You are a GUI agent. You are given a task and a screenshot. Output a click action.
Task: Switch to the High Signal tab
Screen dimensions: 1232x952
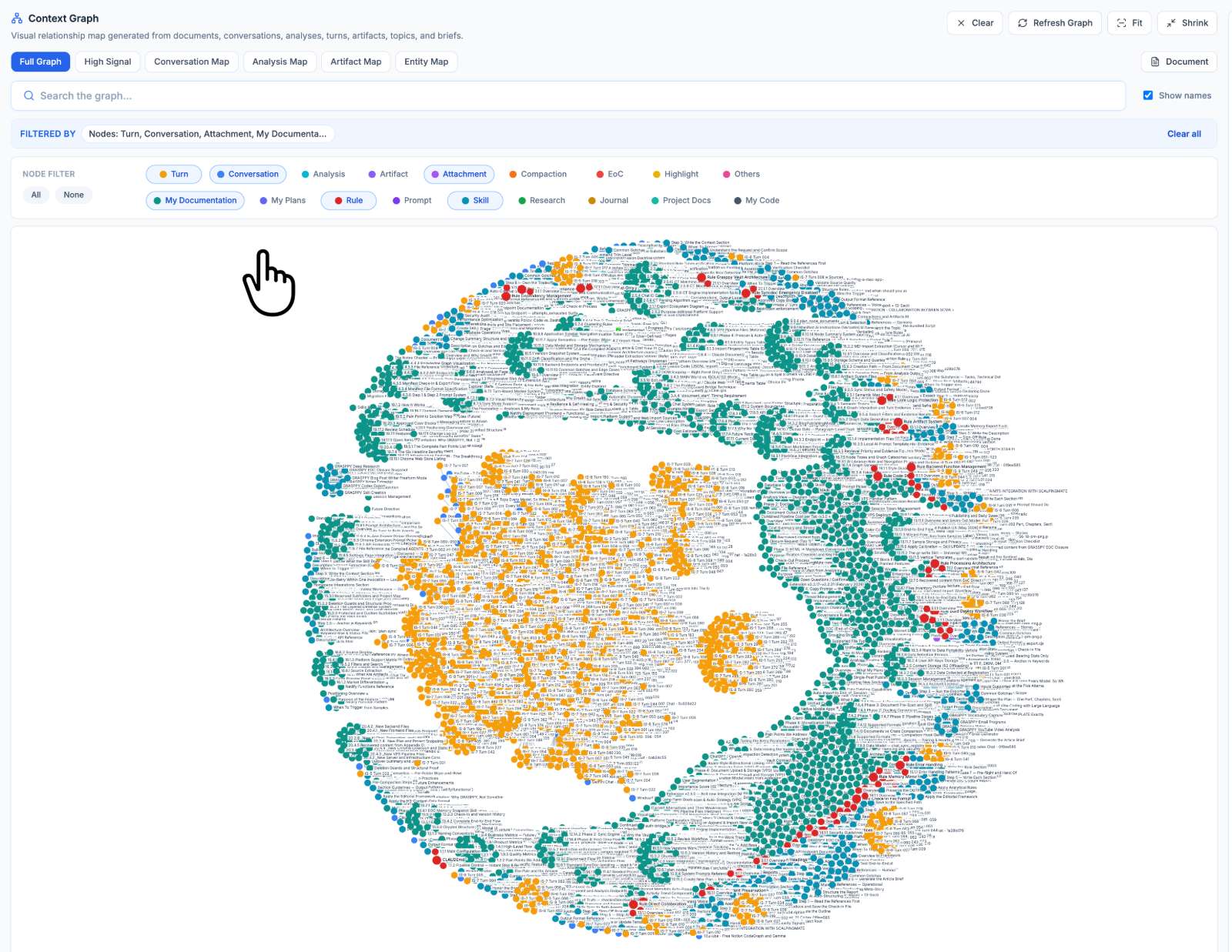(x=108, y=62)
